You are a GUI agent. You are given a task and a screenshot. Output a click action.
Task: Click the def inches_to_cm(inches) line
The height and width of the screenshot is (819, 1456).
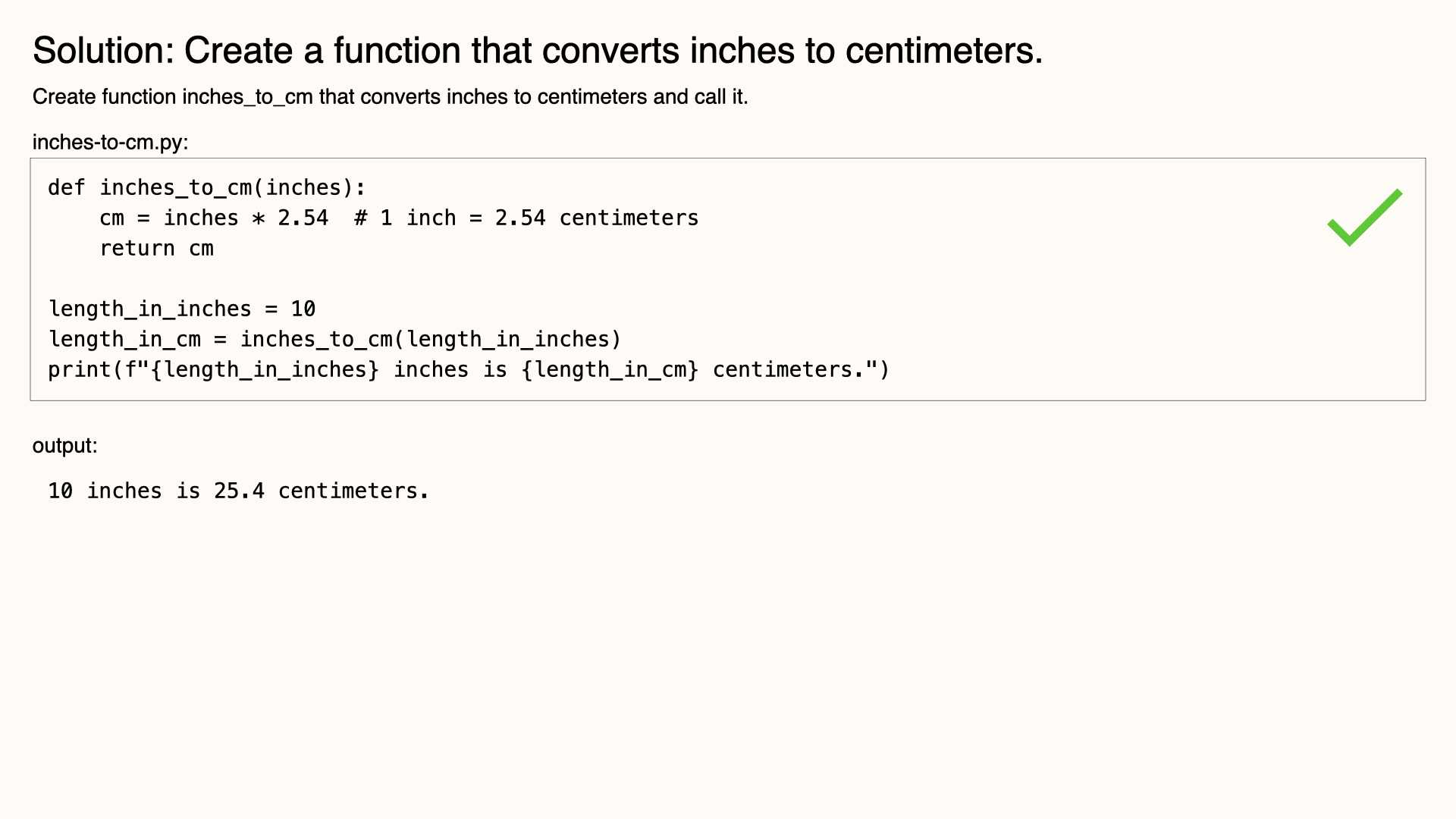coord(207,188)
